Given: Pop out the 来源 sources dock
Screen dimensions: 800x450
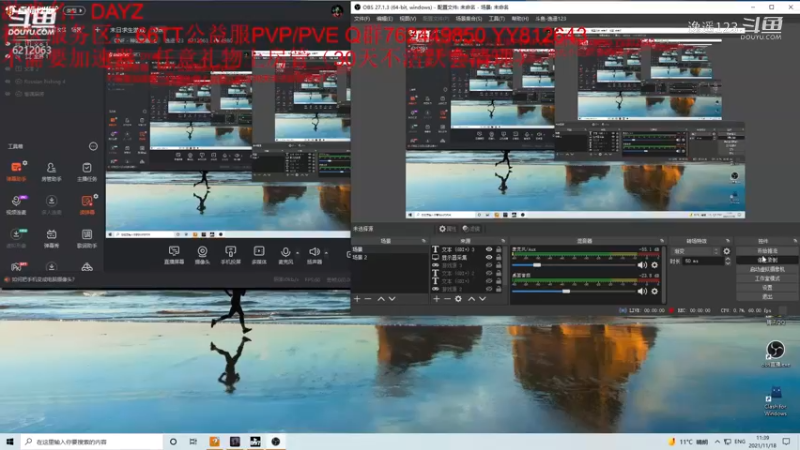Looking at the screenshot, I should 503,241.
